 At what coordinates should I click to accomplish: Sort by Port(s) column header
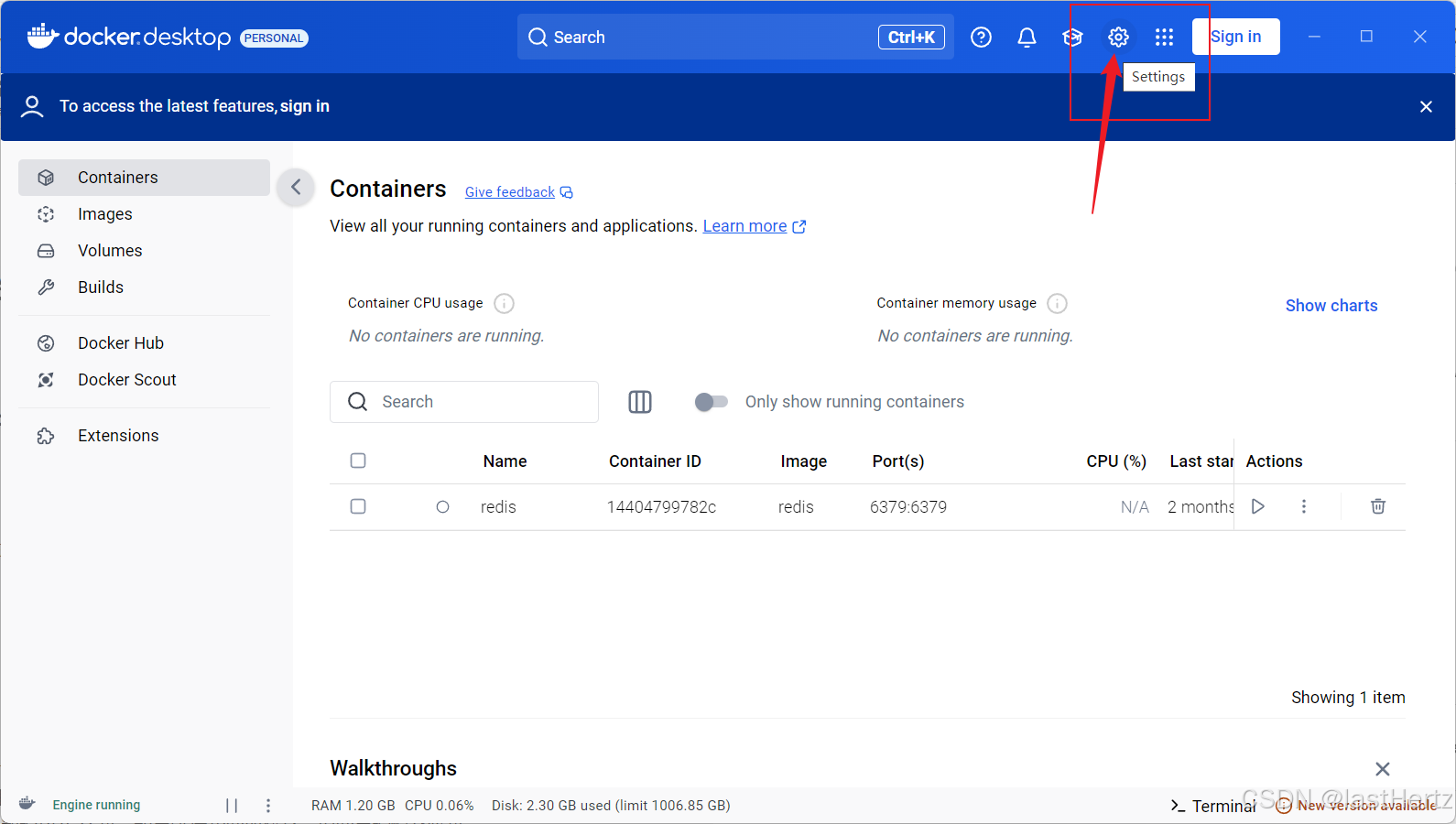897,461
